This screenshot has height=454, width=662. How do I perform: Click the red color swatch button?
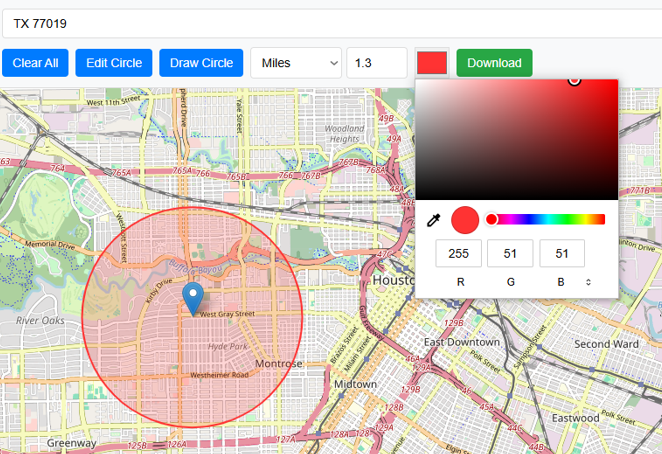tap(432, 63)
